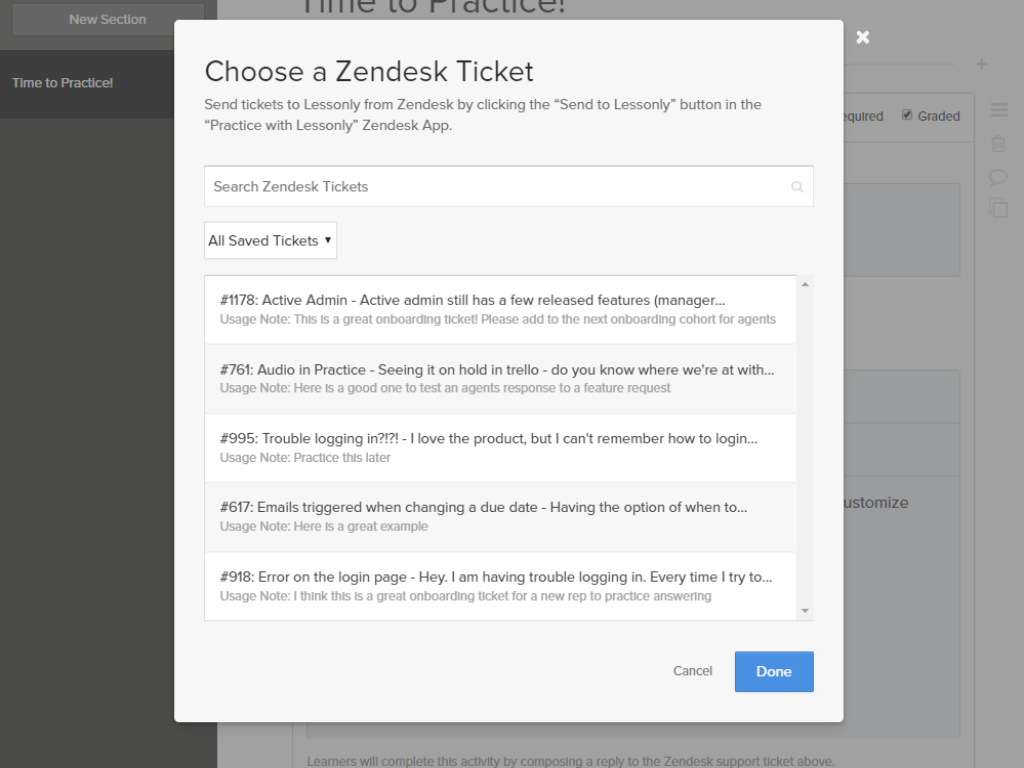Select ticket #1178 Active Admin
Image resolution: width=1024 pixels, height=768 pixels.
tap(499, 309)
